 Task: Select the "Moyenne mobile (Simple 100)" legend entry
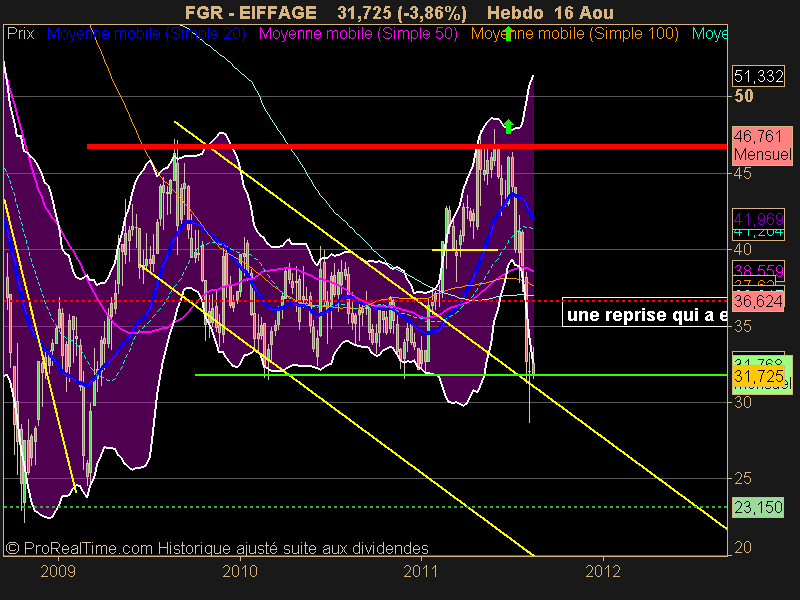click(x=574, y=34)
